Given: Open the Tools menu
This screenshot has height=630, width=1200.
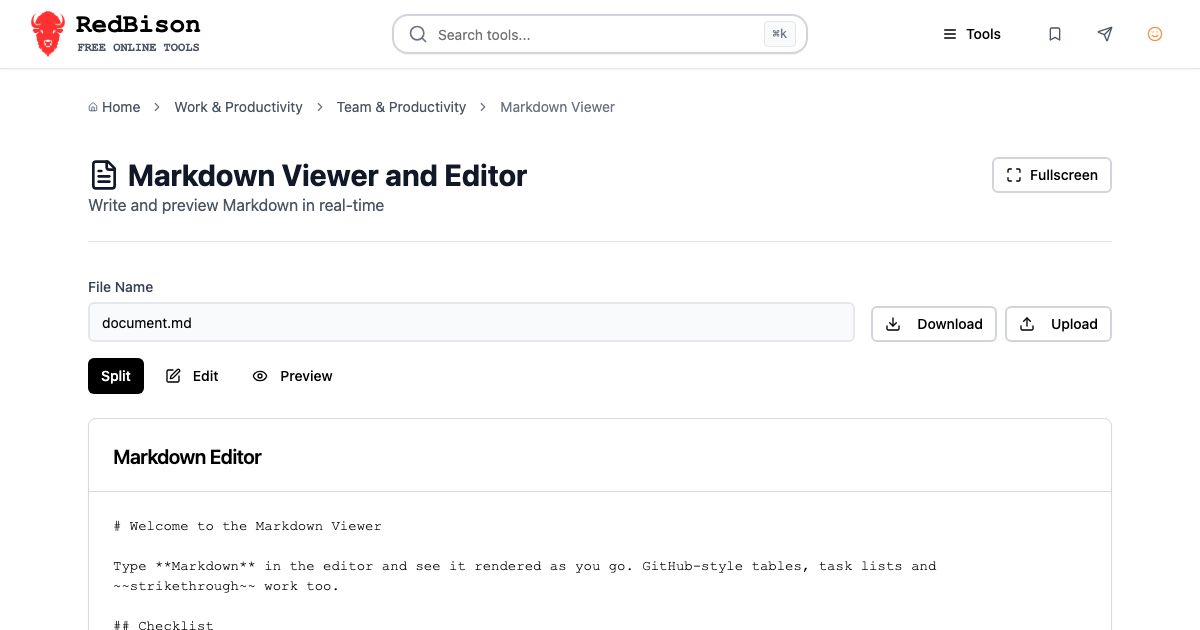Looking at the screenshot, I should [972, 34].
